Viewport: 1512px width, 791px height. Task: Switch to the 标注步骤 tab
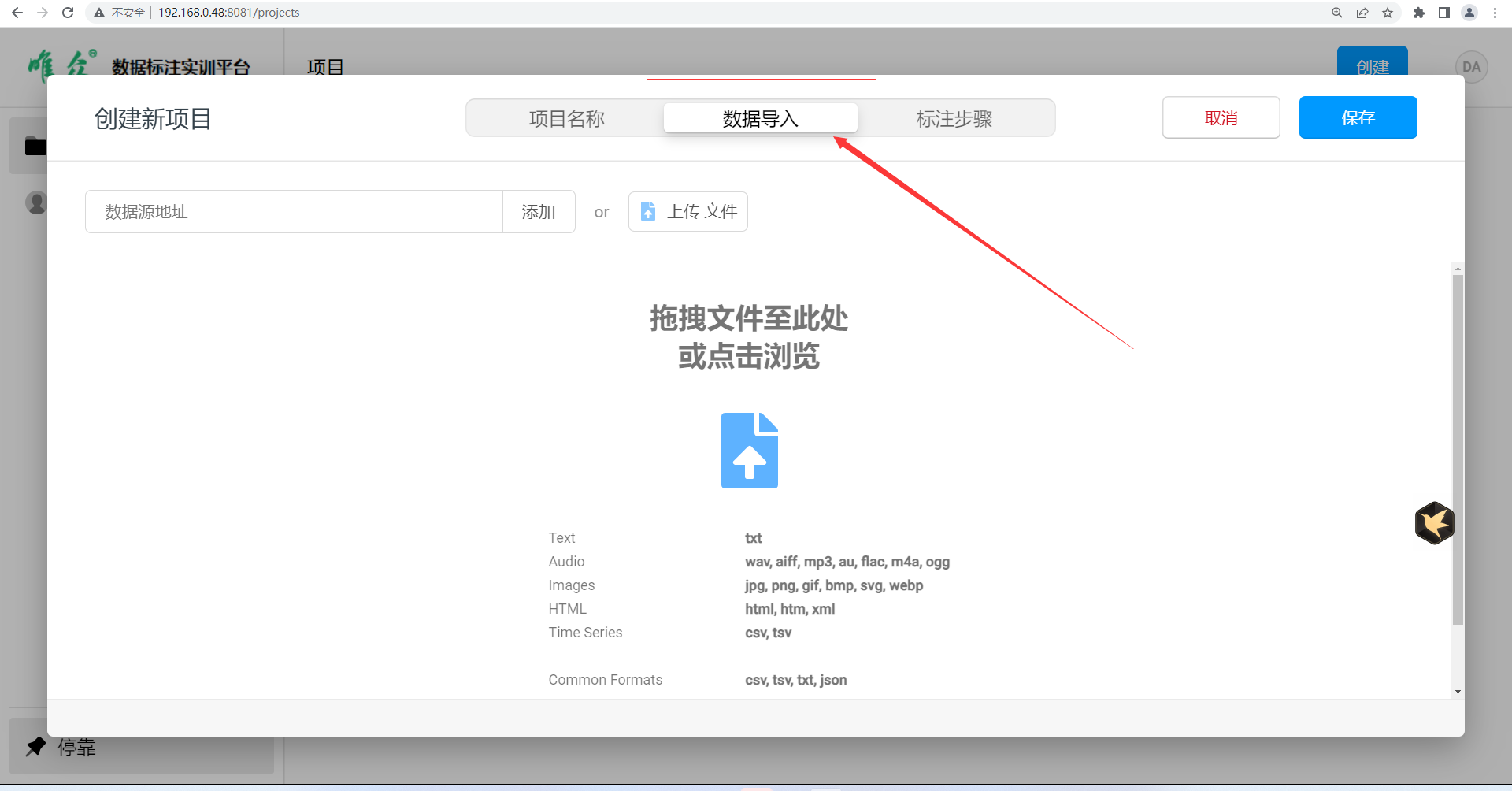click(954, 118)
